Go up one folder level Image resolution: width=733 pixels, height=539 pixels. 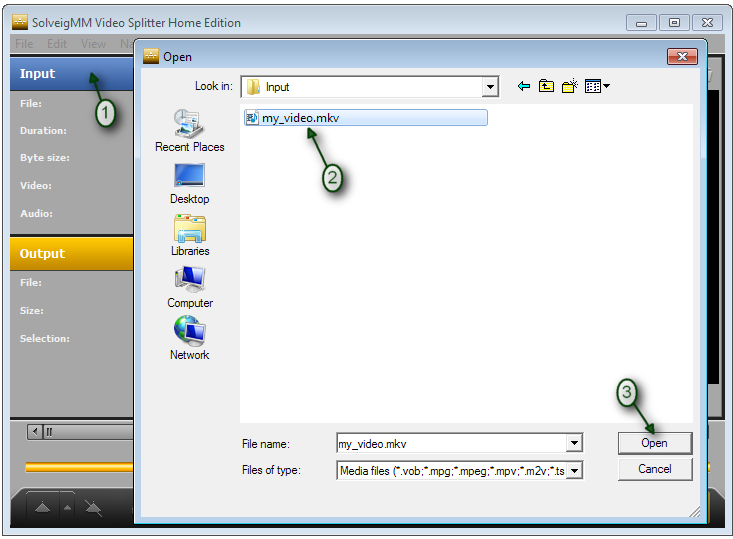[546, 86]
